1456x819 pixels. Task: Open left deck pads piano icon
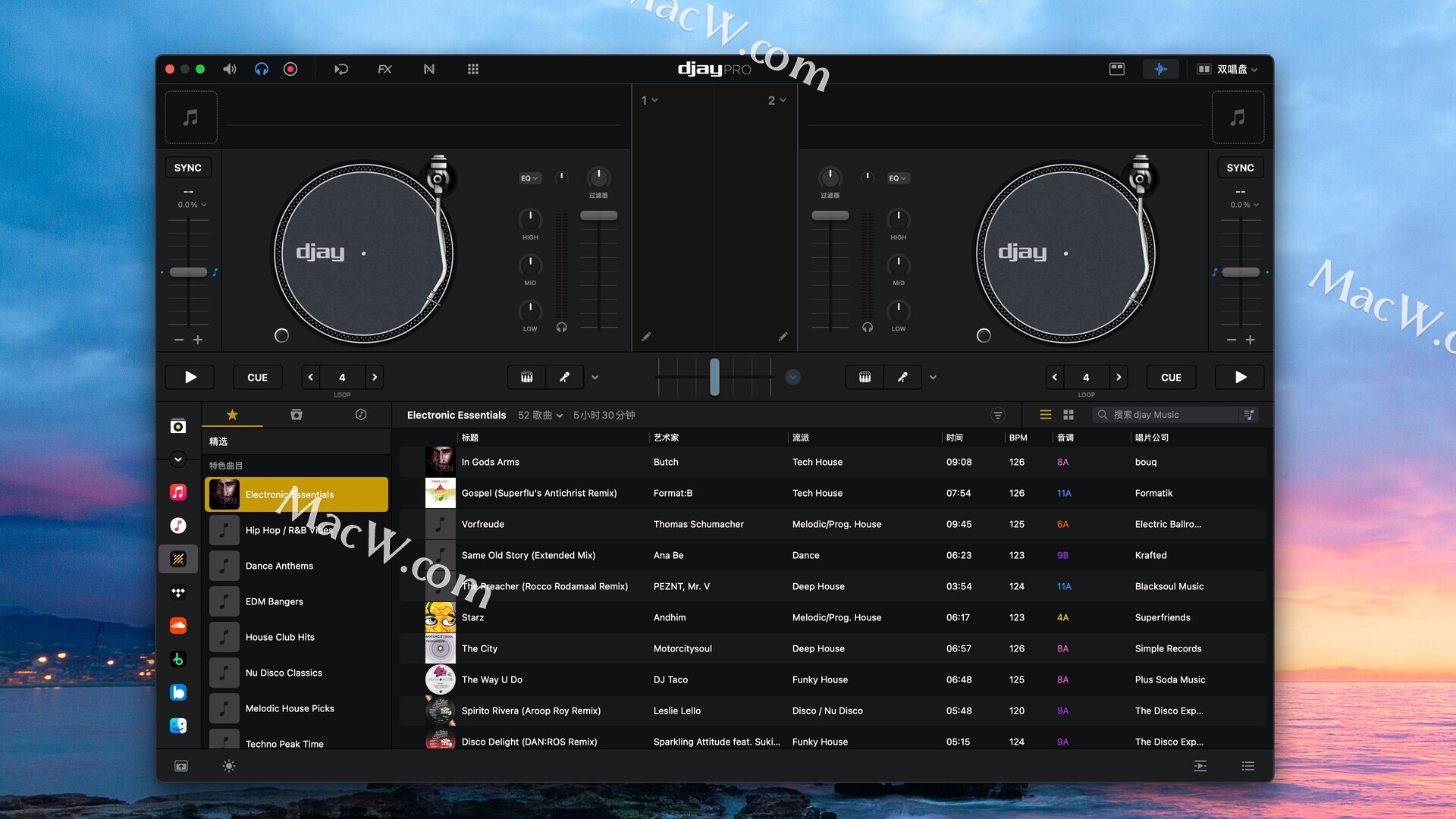(527, 377)
